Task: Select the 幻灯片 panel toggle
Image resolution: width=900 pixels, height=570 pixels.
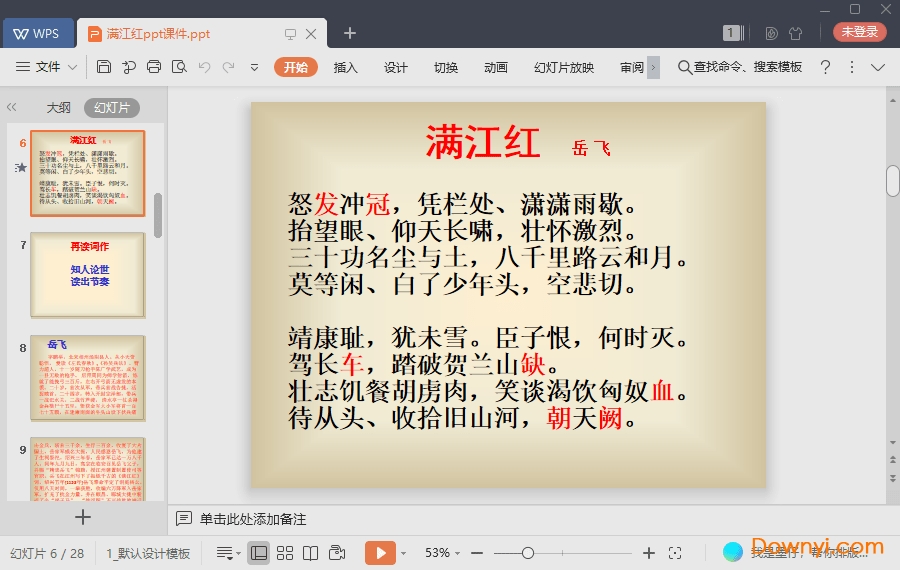Action: pyautogui.click(x=111, y=108)
